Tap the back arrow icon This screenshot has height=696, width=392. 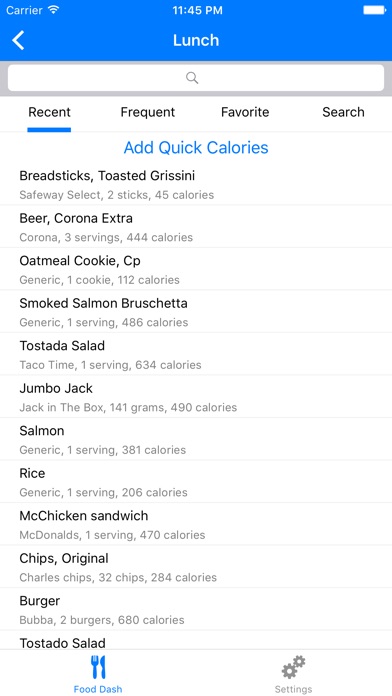pos(18,40)
